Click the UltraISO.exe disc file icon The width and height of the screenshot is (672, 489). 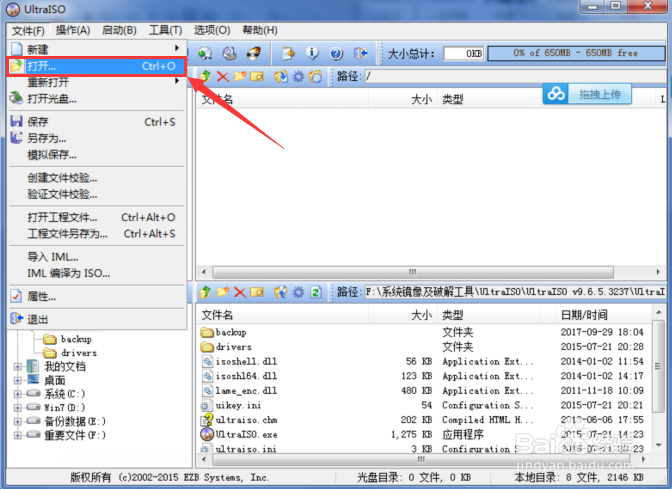click(207, 434)
